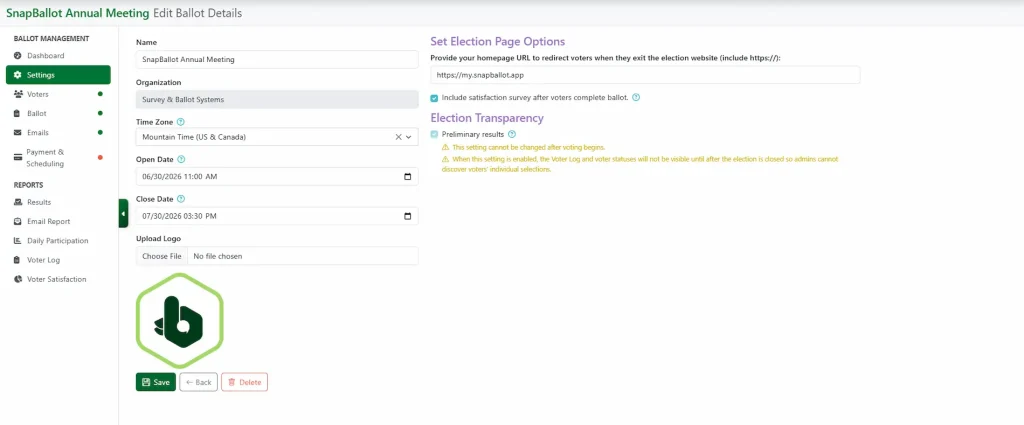Image resolution: width=1024 pixels, height=425 pixels.
Task: View Daily Participation report
Action: coord(58,241)
